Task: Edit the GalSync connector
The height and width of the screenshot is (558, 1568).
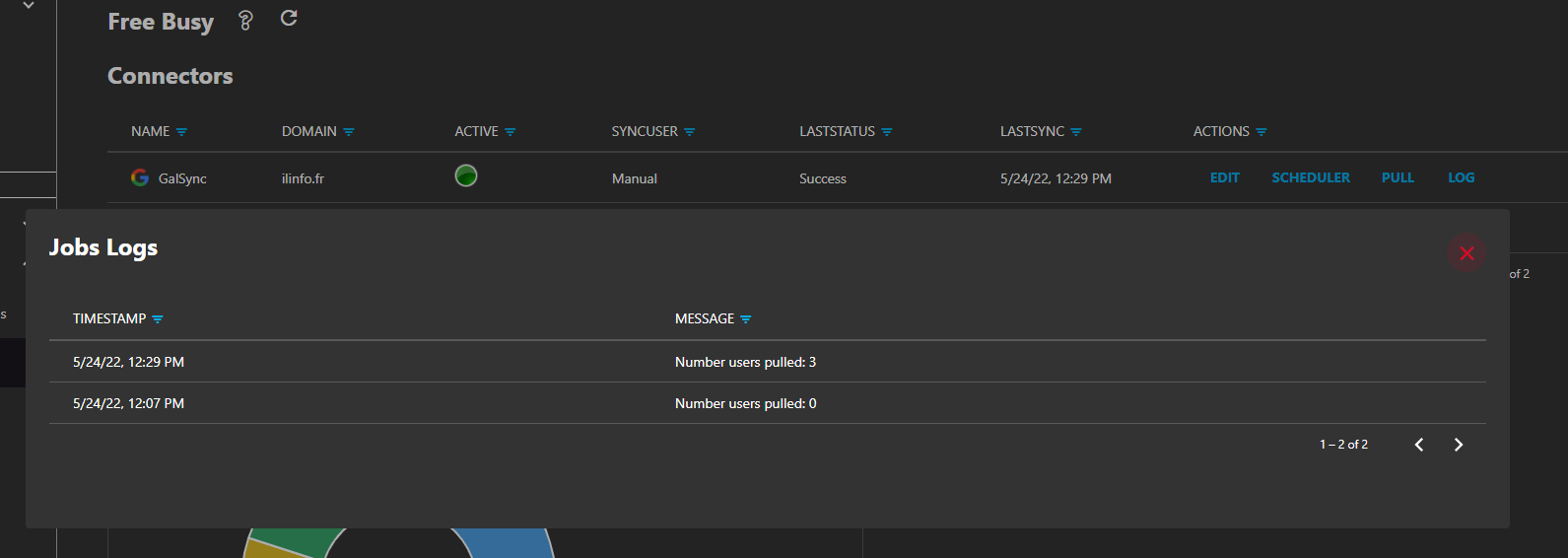Action: click(1224, 177)
